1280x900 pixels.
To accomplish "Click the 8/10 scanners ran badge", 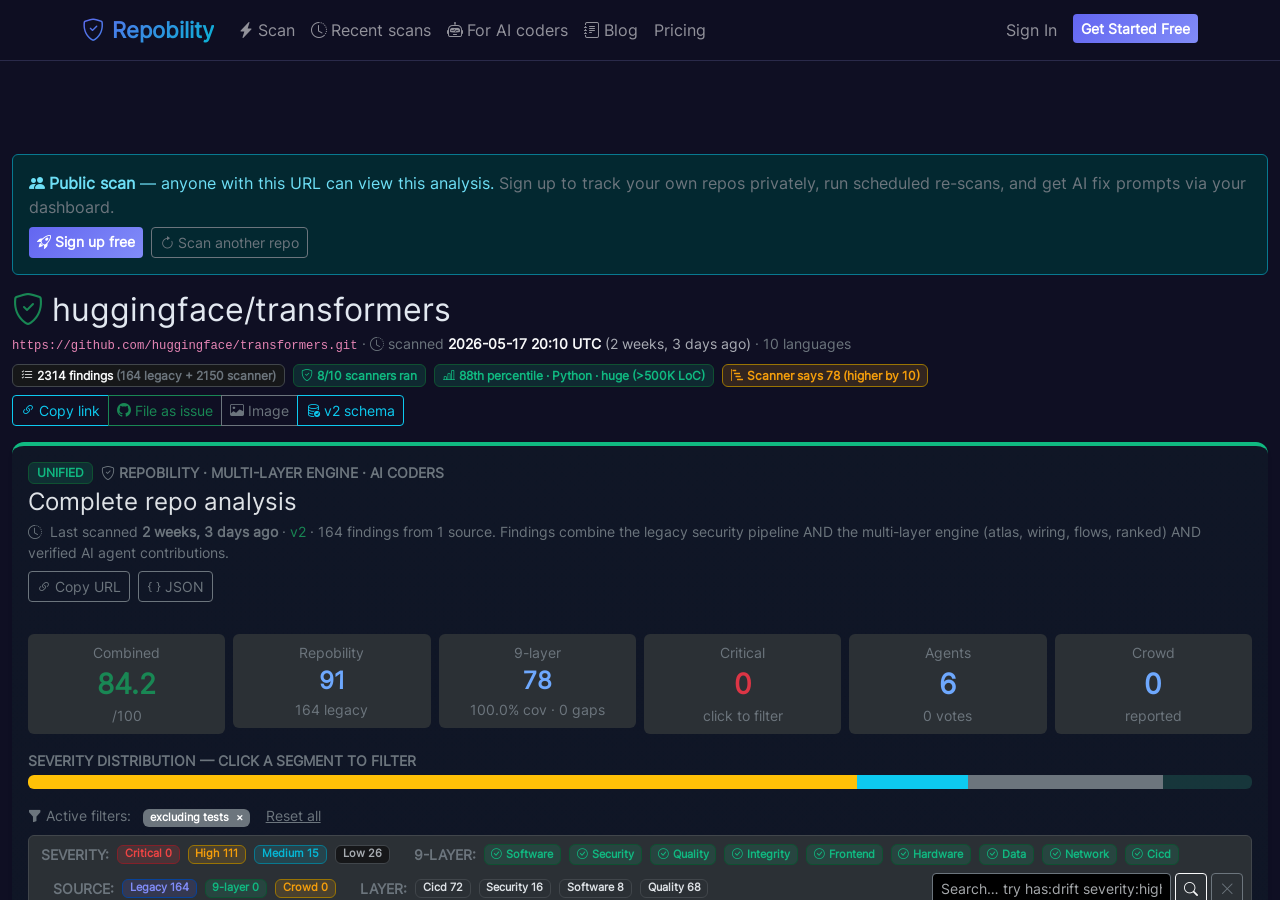I will coord(359,375).
